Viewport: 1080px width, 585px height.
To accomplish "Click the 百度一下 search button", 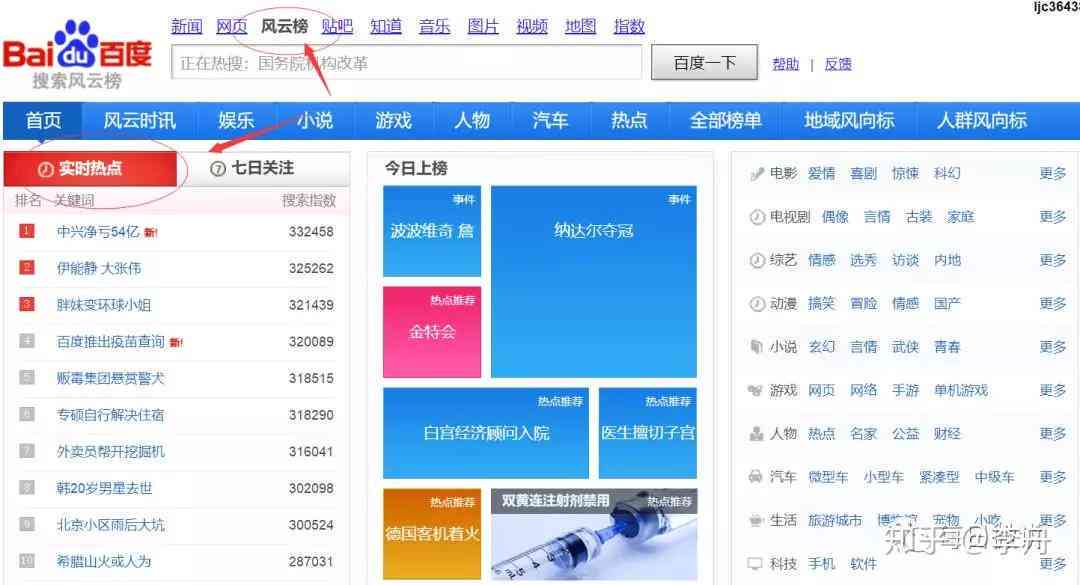I will pos(705,63).
